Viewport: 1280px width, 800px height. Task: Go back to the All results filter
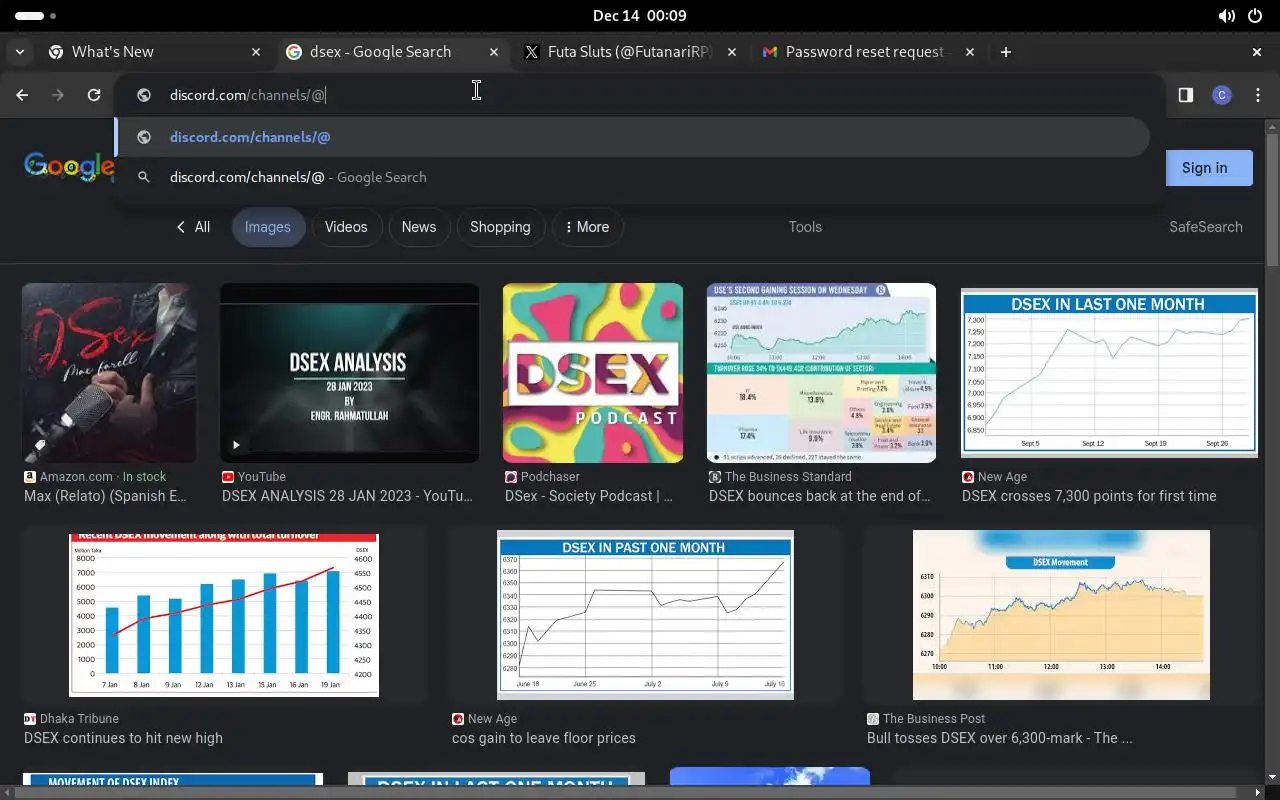193,227
